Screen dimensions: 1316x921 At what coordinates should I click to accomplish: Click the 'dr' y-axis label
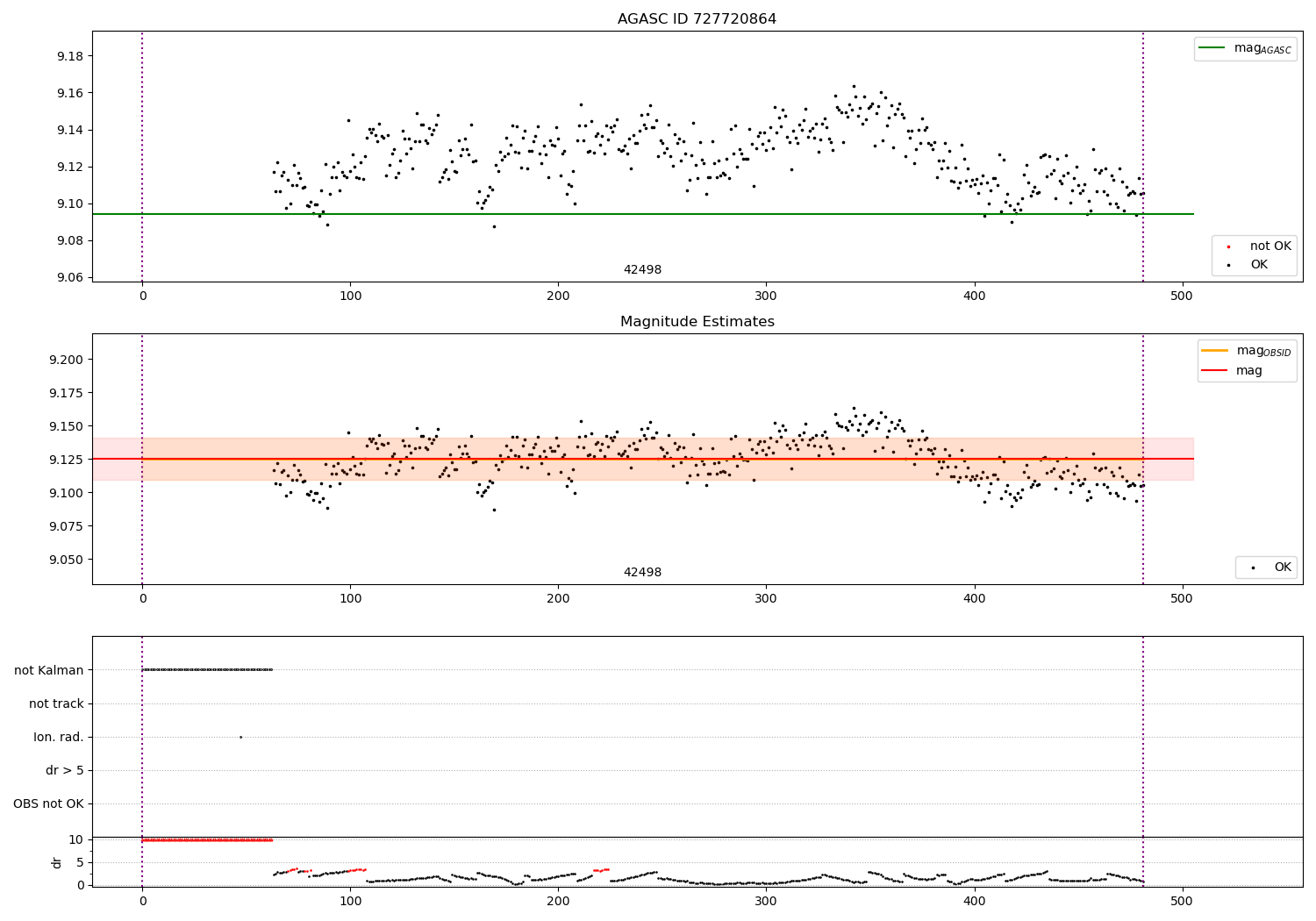57,862
